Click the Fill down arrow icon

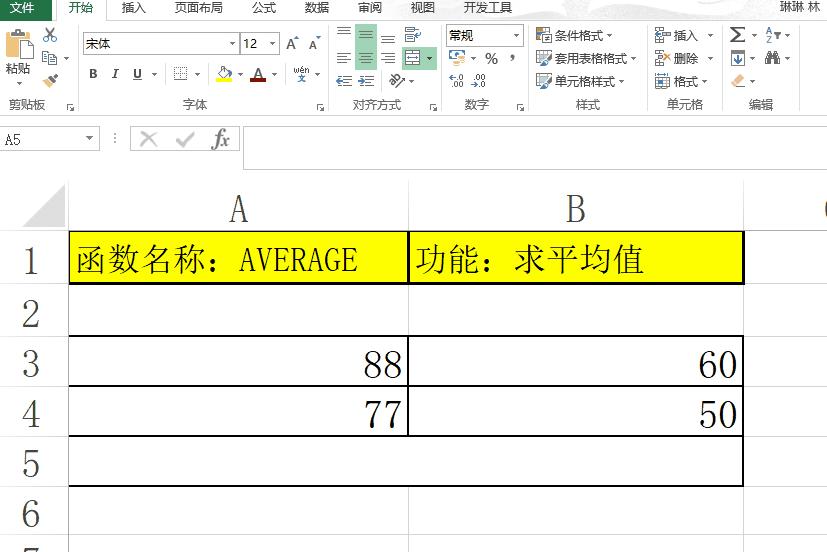pyautogui.click(x=737, y=58)
